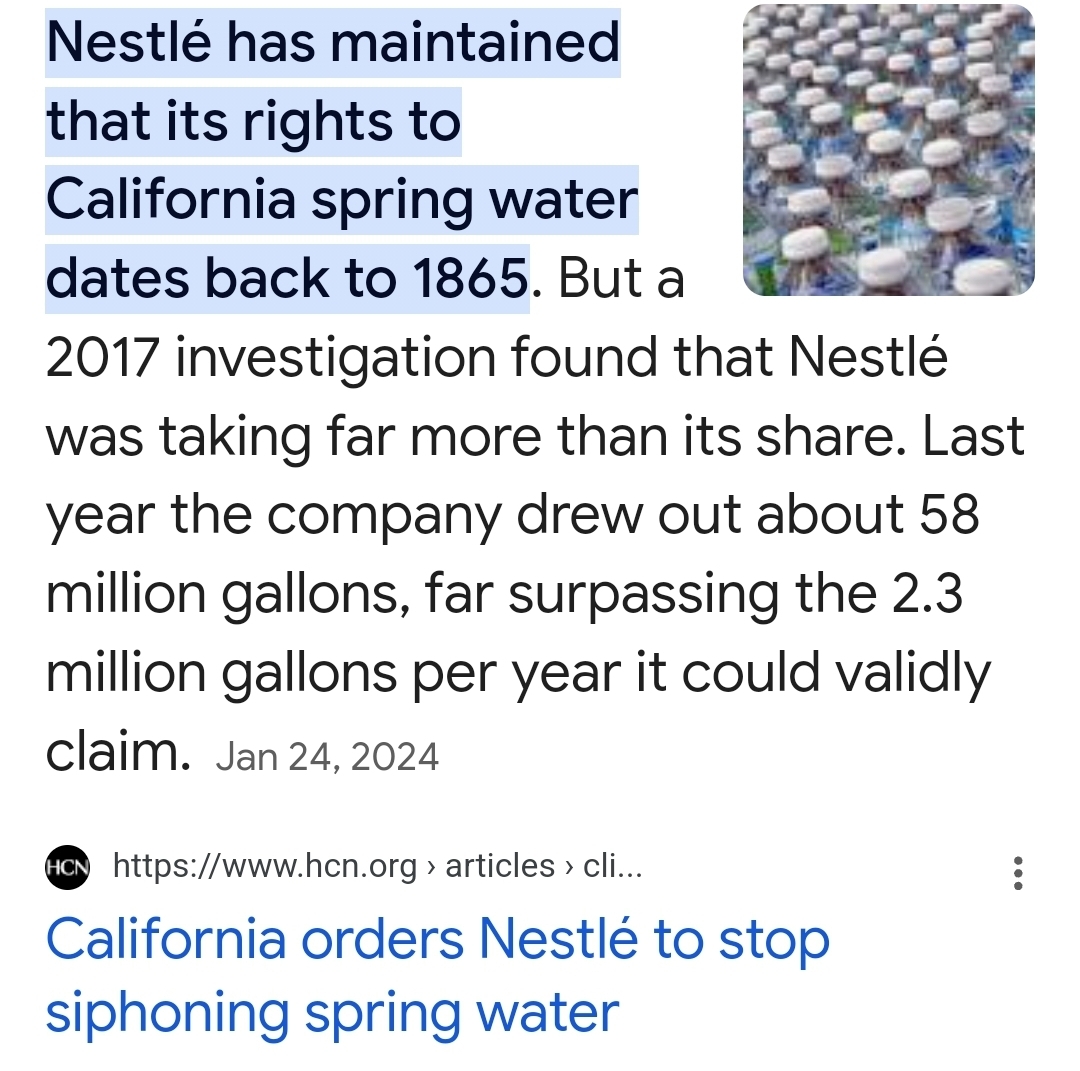Click the highlighted 'Nestlé has maintained' text

point(333,43)
